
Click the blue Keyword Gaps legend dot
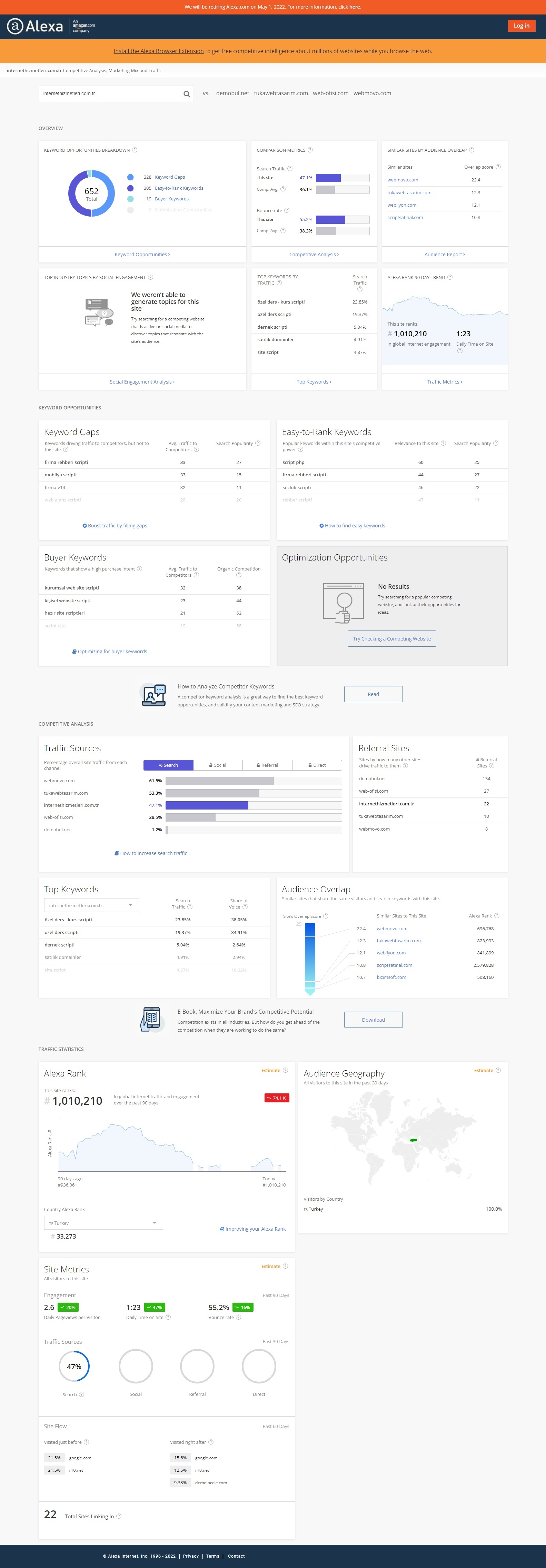(130, 177)
